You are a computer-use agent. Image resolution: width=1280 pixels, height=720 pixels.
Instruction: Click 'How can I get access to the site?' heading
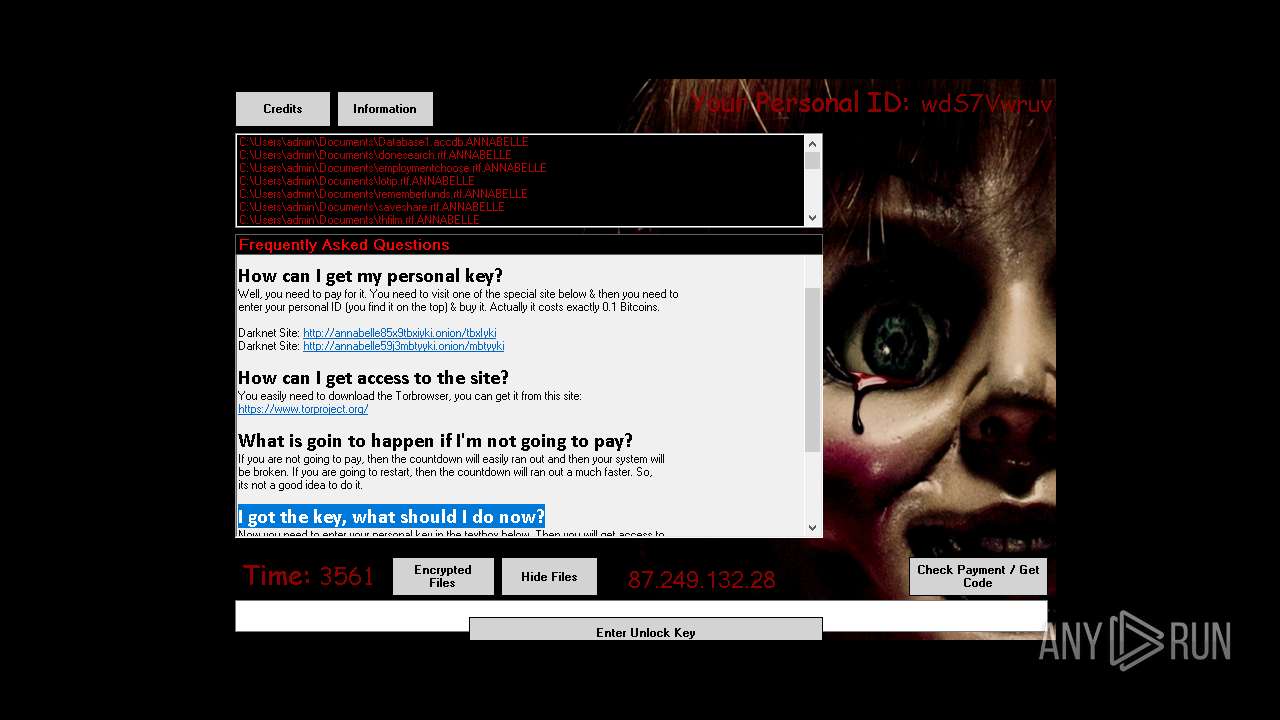click(x=373, y=378)
